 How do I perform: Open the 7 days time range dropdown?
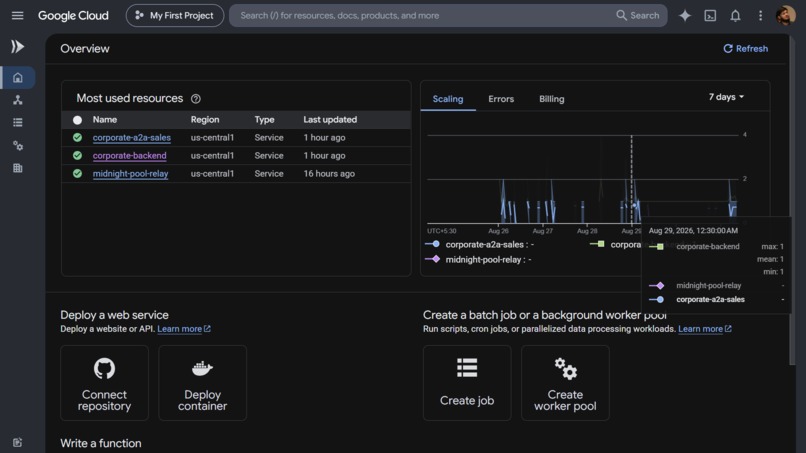[726, 97]
